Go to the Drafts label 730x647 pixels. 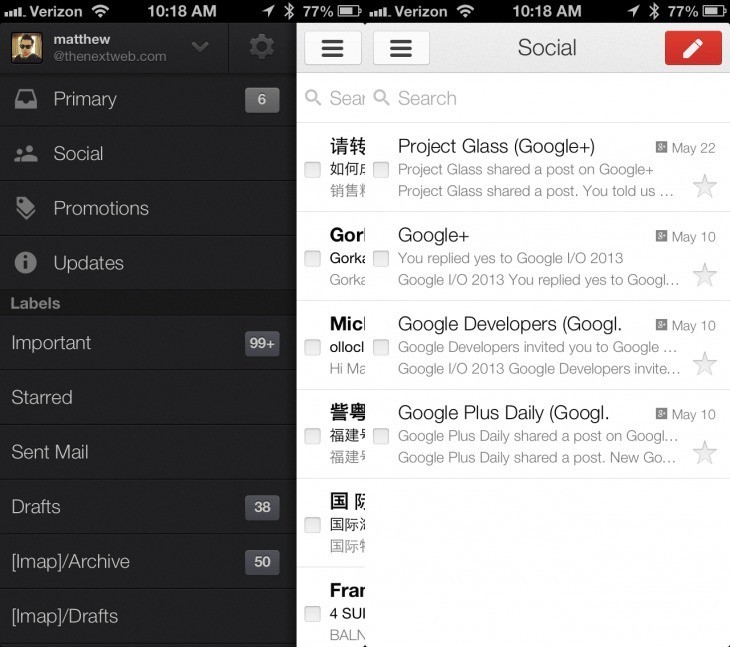[36, 507]
